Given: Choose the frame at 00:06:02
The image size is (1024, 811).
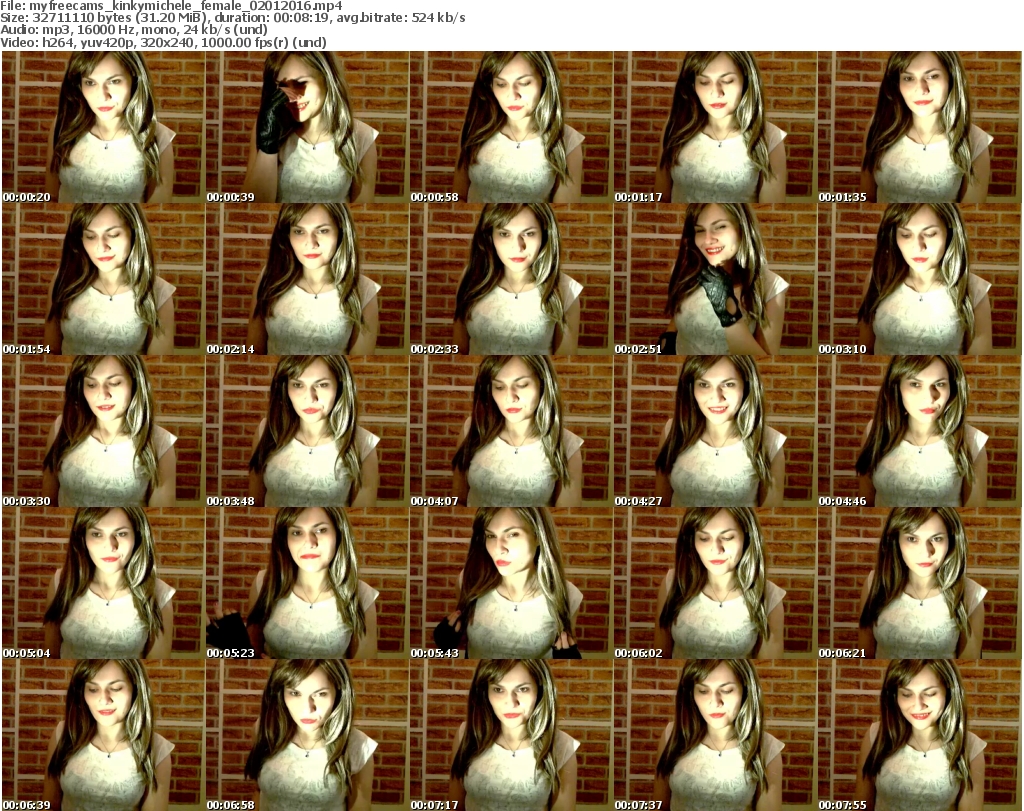Looking at the screenshot, I should pyautogui.click(x=715, y=583).
